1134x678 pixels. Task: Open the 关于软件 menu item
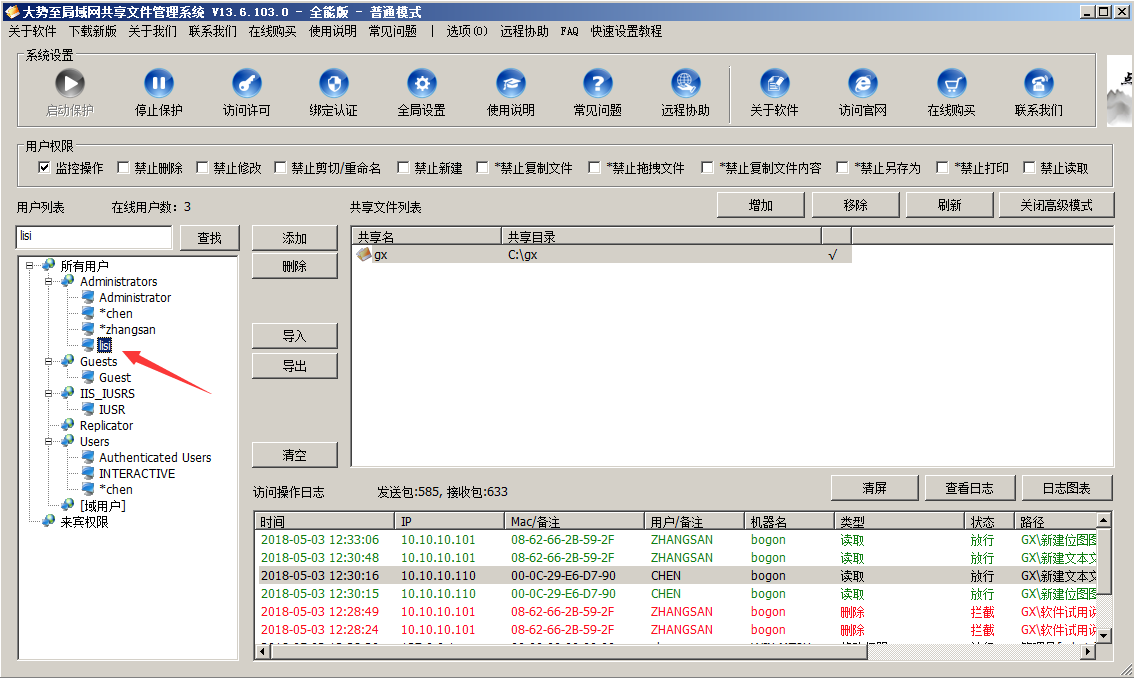[x=32, y=31]
